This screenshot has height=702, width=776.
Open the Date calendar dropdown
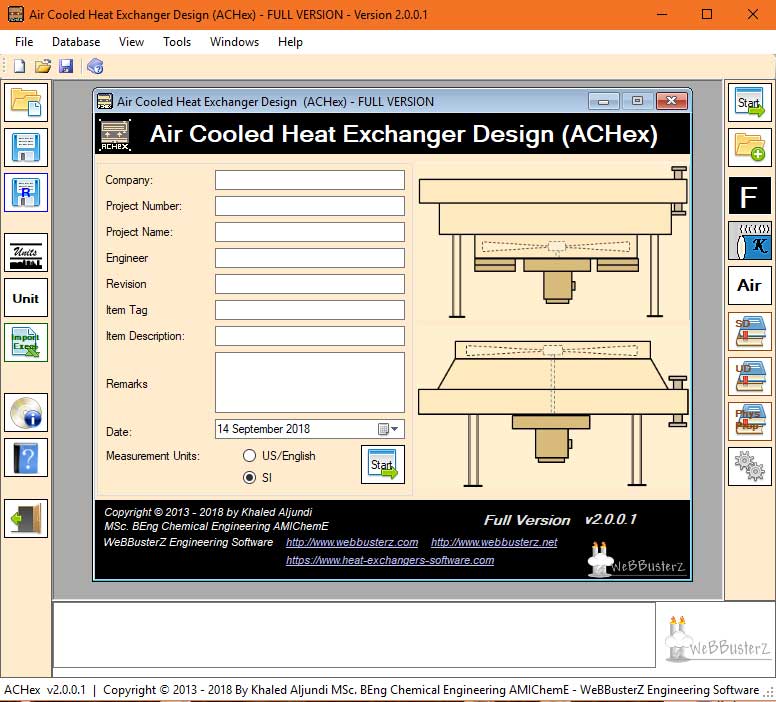[x=389, y=429]
